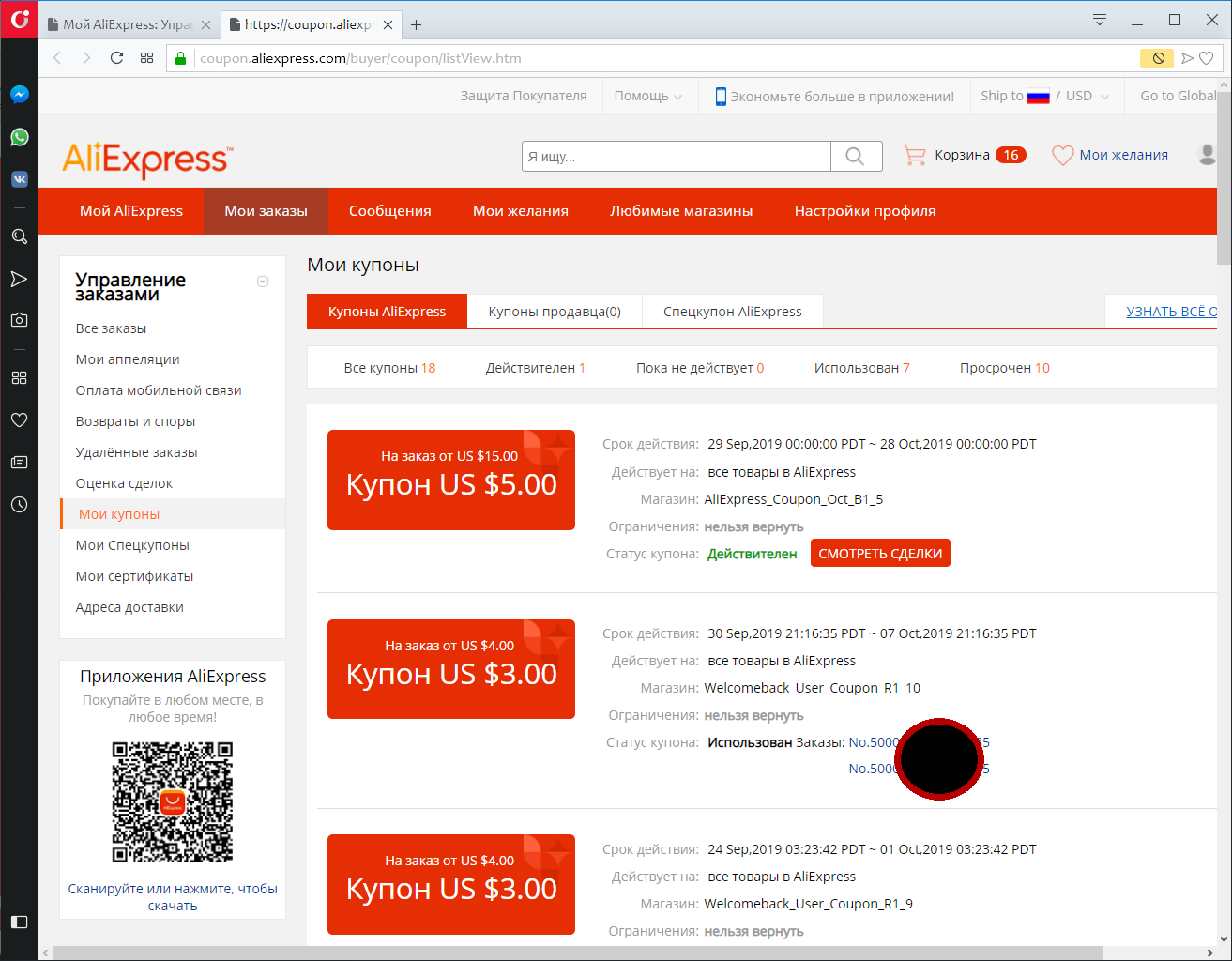Submit search with the magnifier button

(856, 156)
